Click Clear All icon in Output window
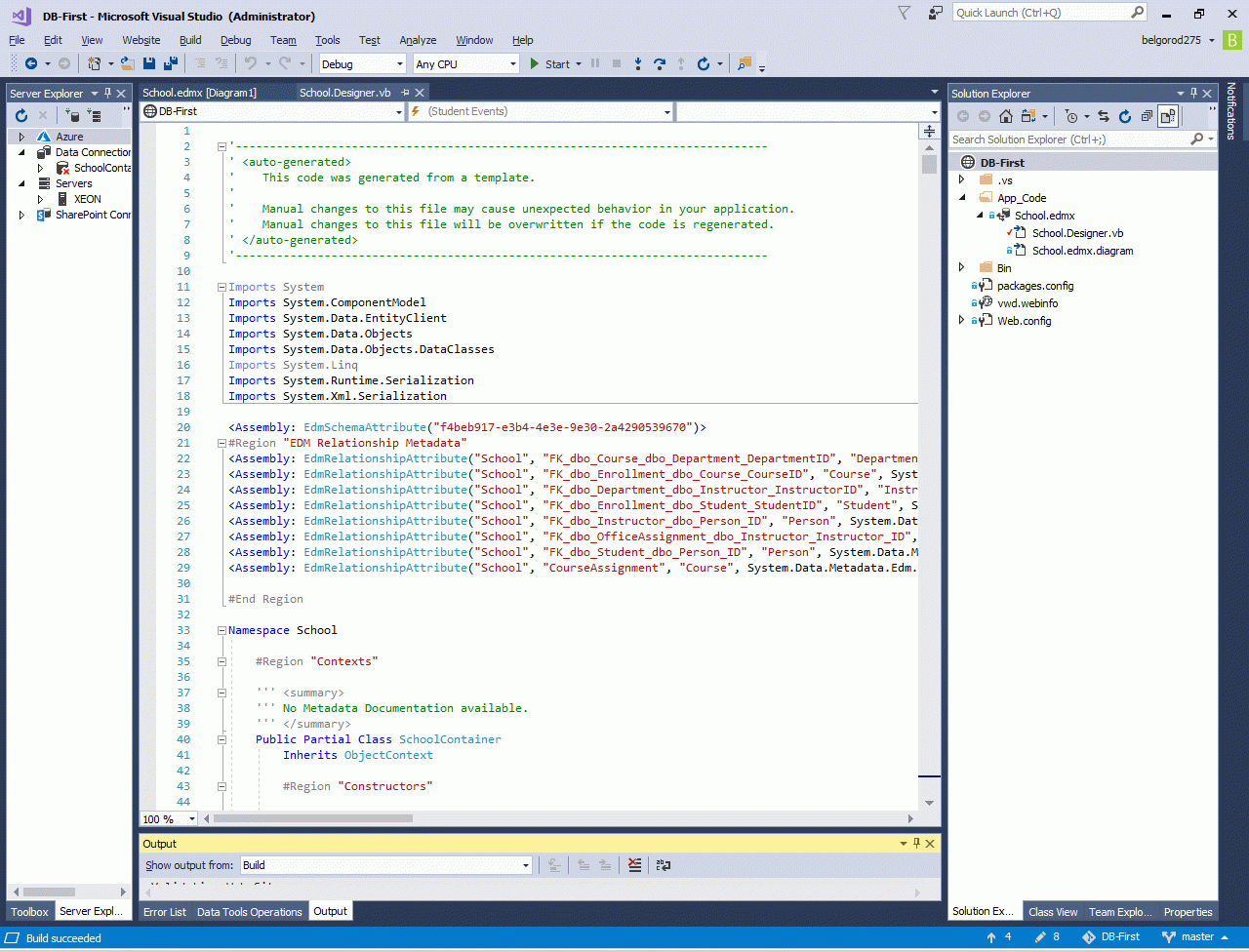 point(635,865)
